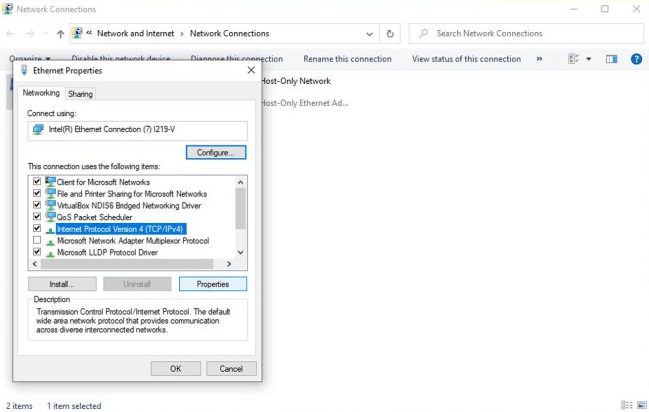This screenshot has height=412, width=649.
Task: Select Rename this connection command
Action: click(x=347, y=59)
